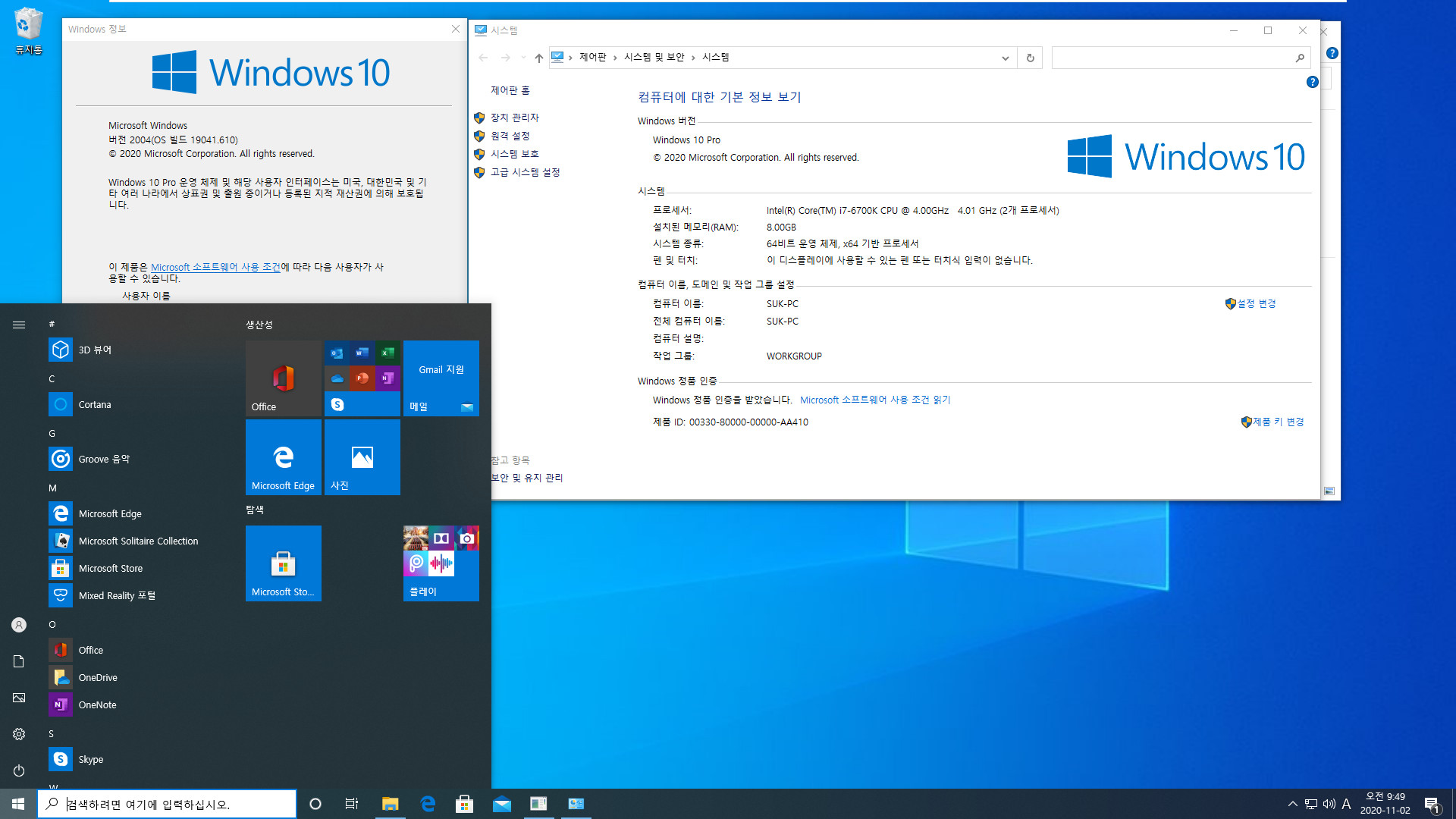
Task: Open the Recycle Bin 휴지통 icon
Action: click(x=29, y=32)
